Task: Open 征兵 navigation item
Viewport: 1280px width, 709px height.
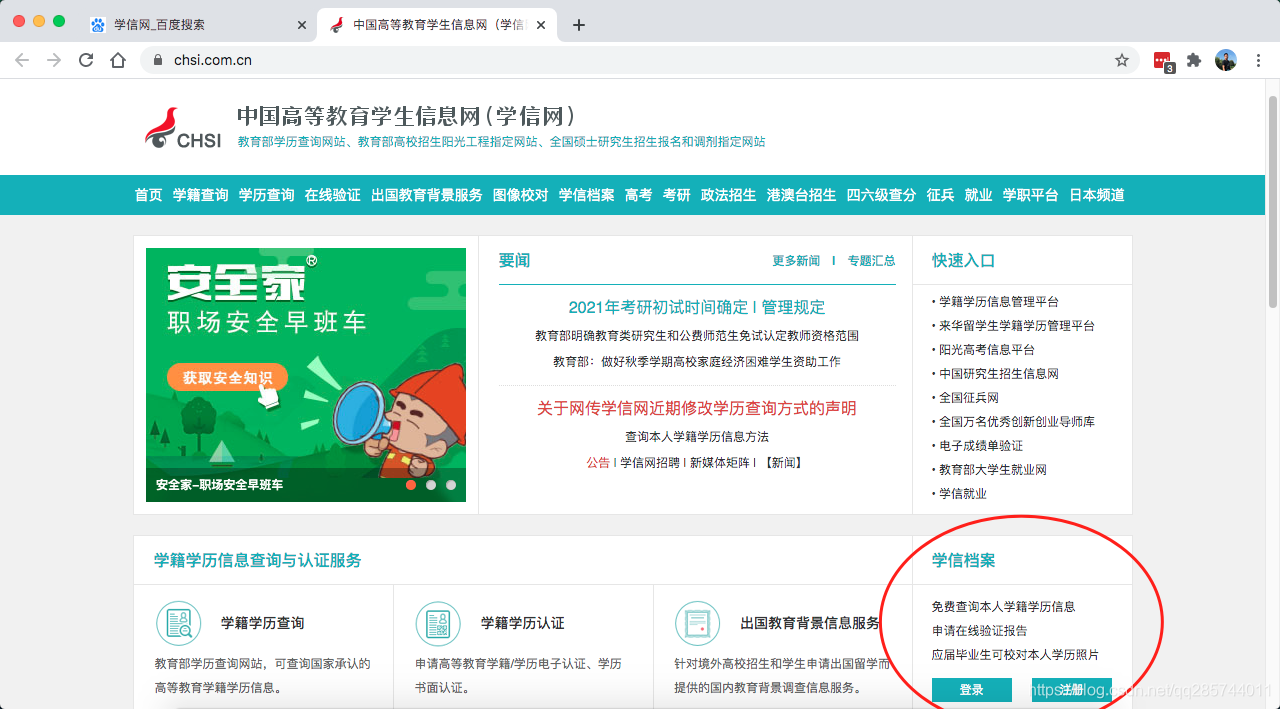Action: [940, 195]
